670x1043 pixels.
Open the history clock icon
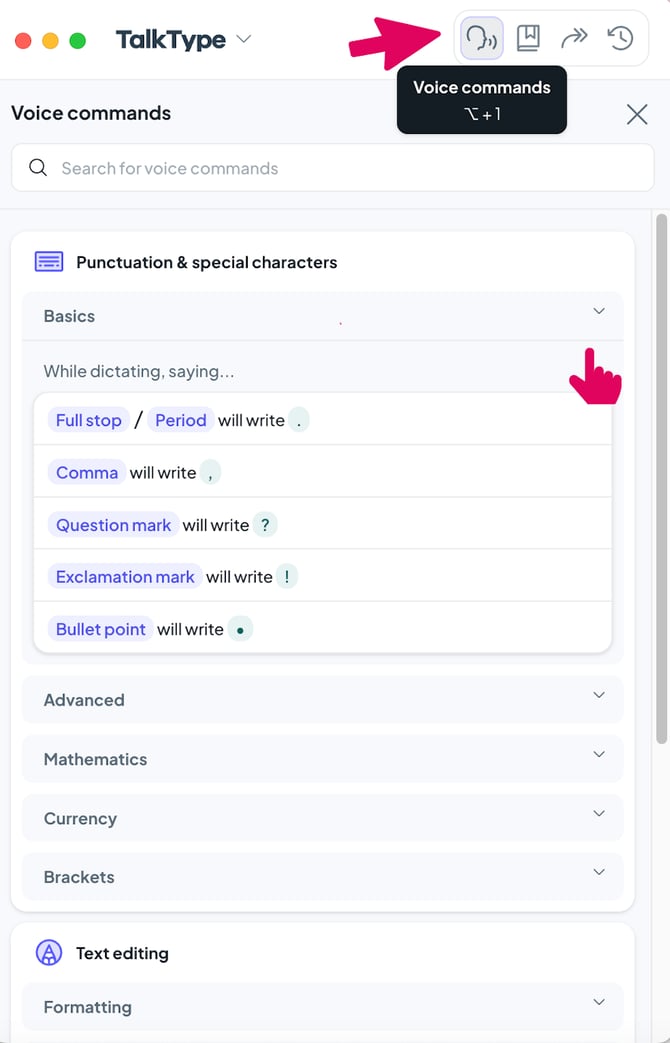tap(620, 39)
